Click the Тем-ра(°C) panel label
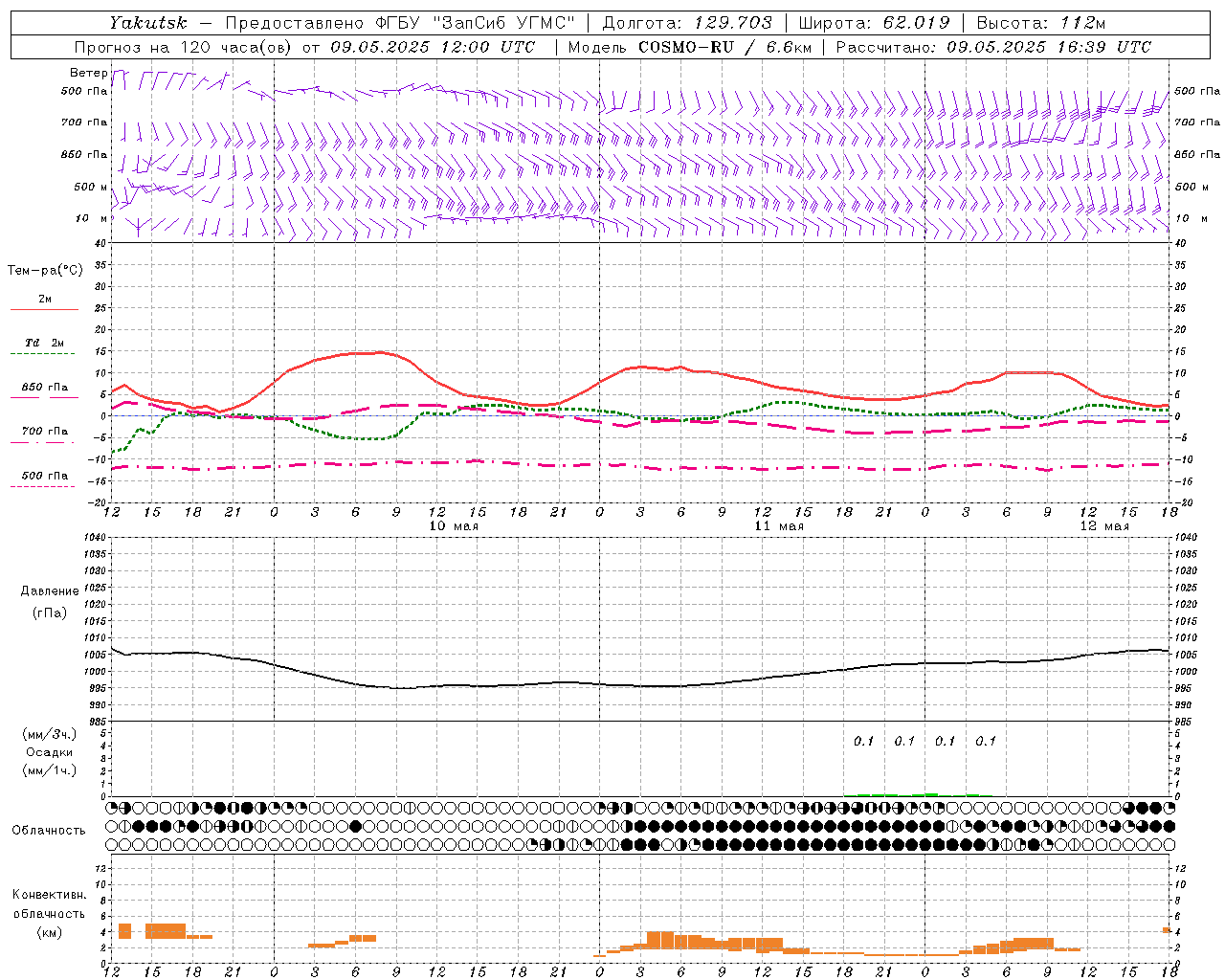The image size is (1225, 980). [x=45, y=270]
